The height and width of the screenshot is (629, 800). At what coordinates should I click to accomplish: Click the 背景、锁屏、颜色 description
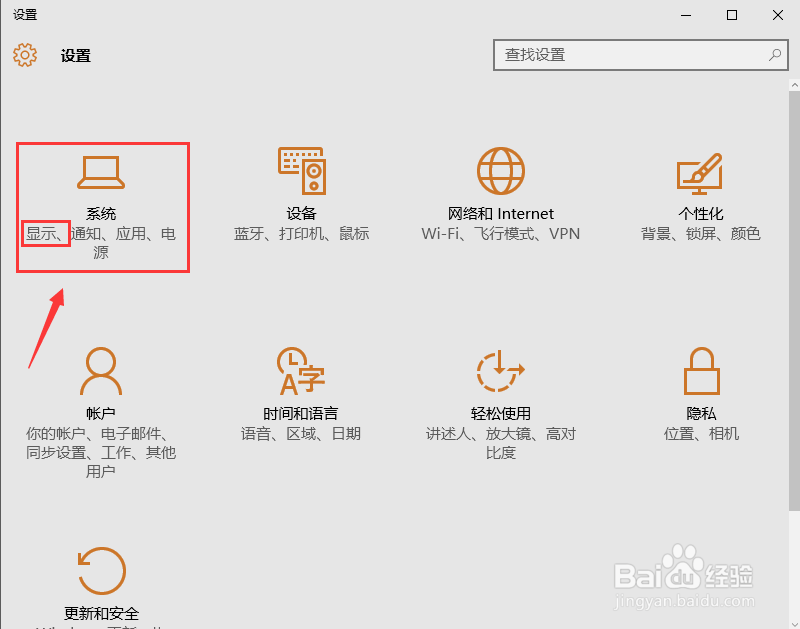coord(701,234)
